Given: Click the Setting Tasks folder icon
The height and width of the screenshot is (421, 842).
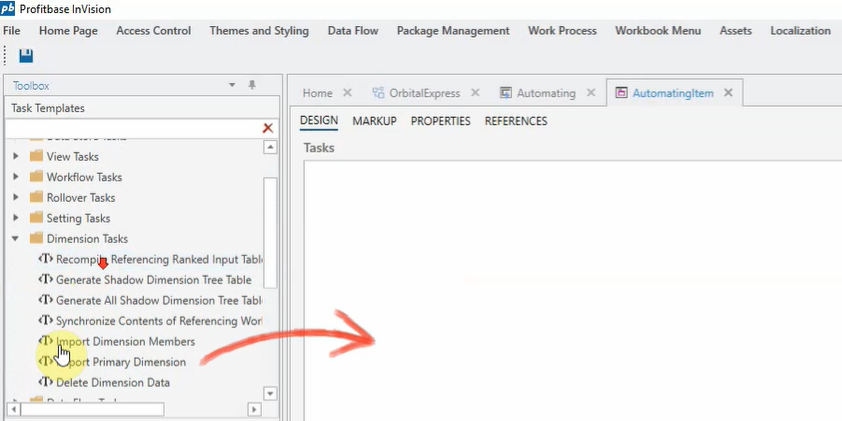Looking at the screenshot, I should pos(37,218).
